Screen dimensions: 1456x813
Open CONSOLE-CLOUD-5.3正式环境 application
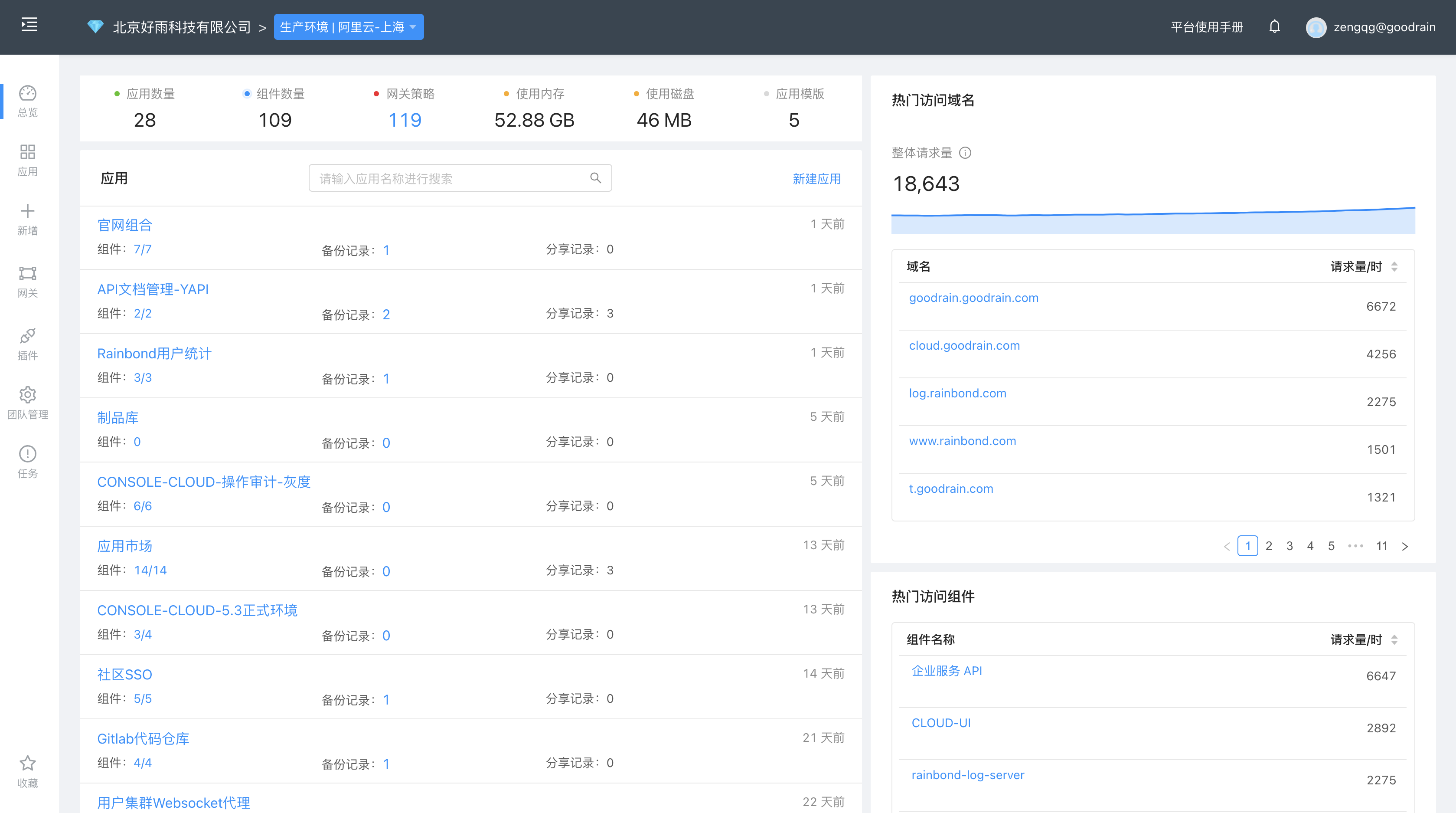click(x=197, y=610)
